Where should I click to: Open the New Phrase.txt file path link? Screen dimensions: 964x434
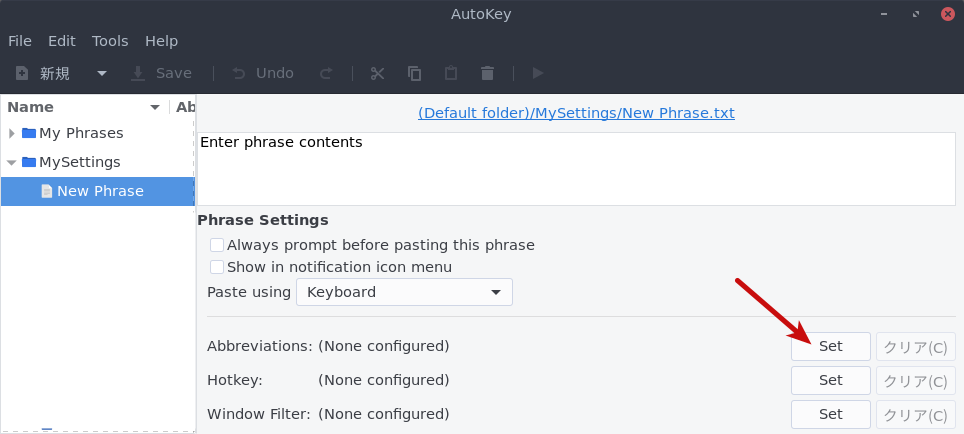click(x=576, y=113)
